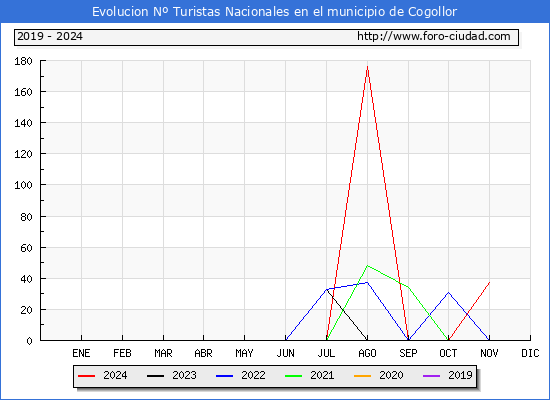Screen dimensions: 550x400
Task: Click the http://www.foro-ciudad.com URL text
Action: point(434,36)
